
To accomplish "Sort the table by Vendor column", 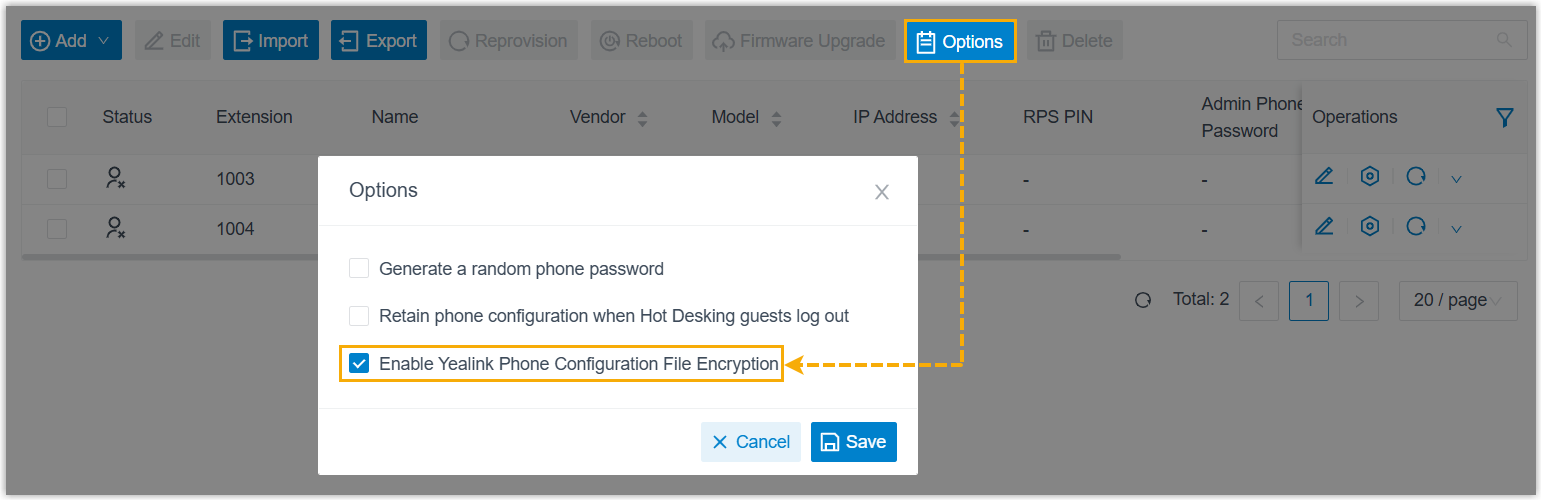I will pyautogui.click(x=642, y=118).
